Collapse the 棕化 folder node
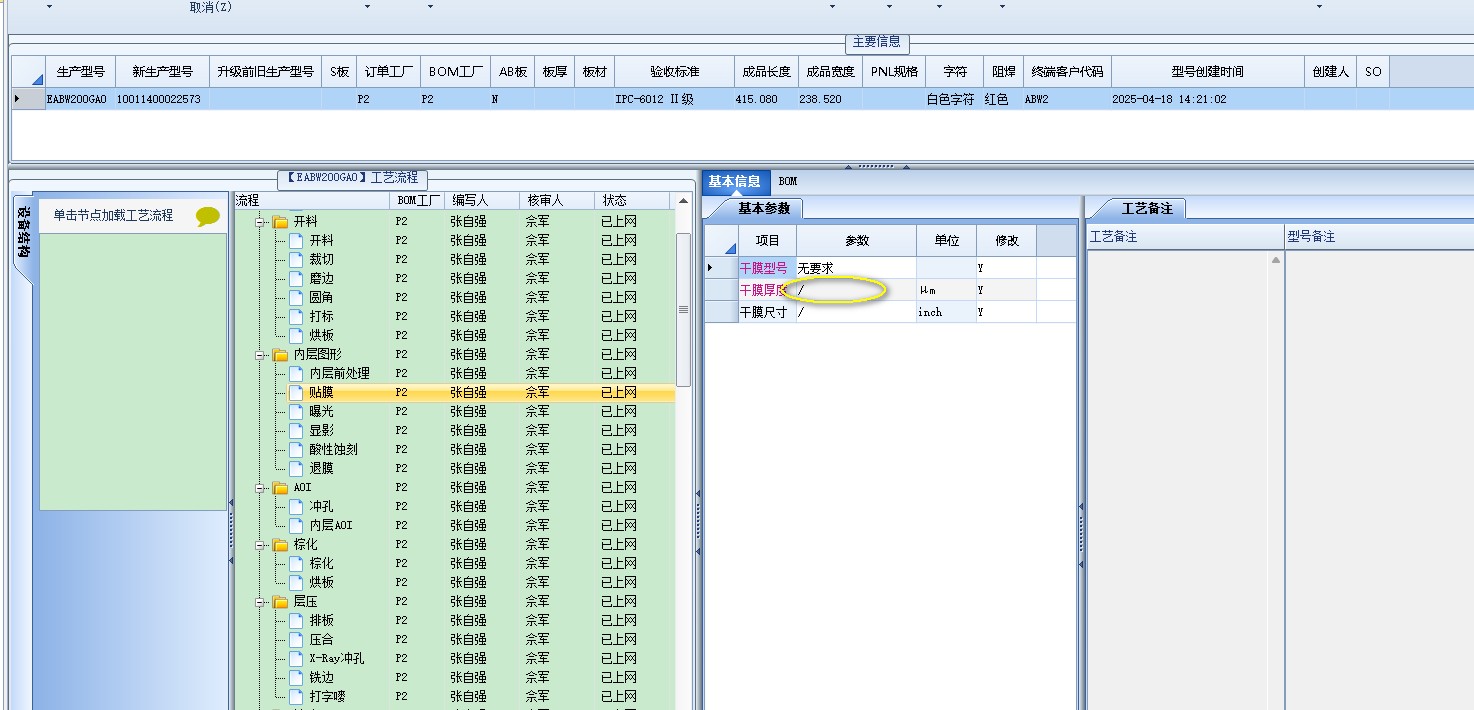 pyautogui.click(x=261, y=544)
